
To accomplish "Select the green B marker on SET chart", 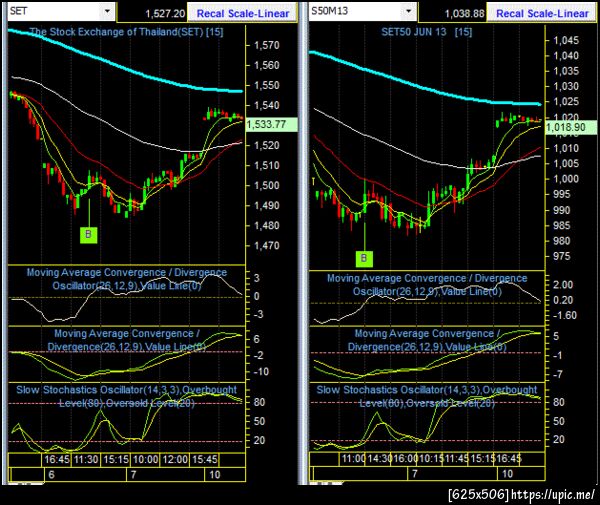I will 88,235.
